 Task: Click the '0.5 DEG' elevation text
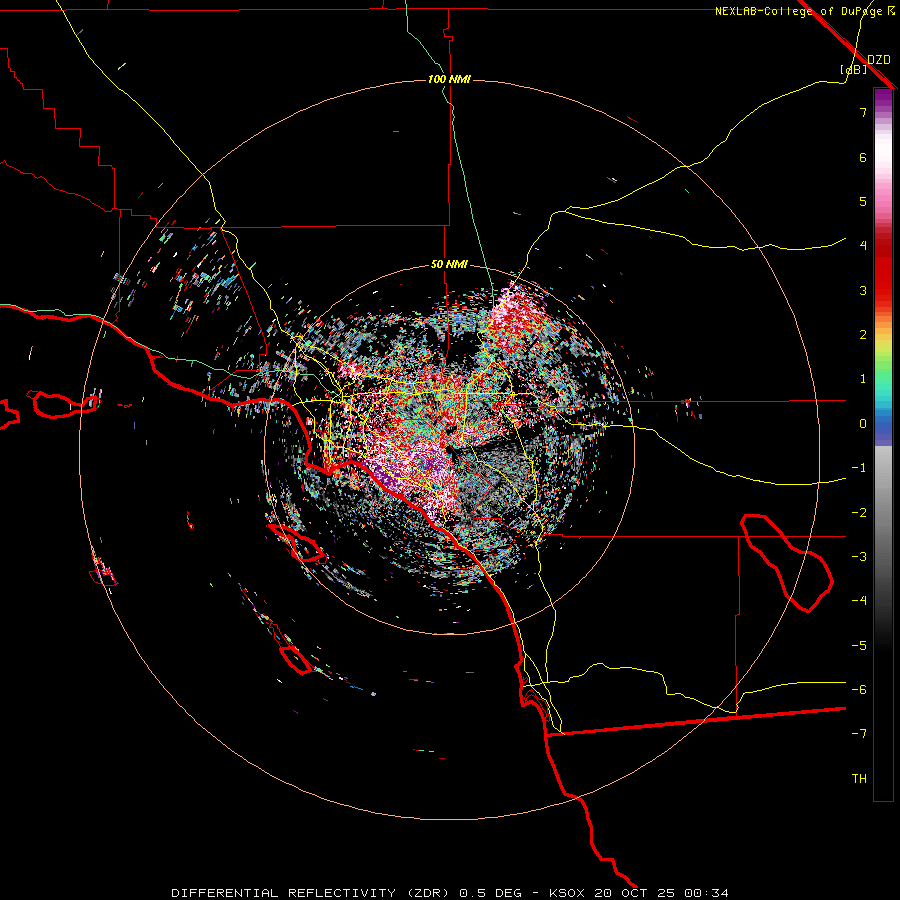491,893
